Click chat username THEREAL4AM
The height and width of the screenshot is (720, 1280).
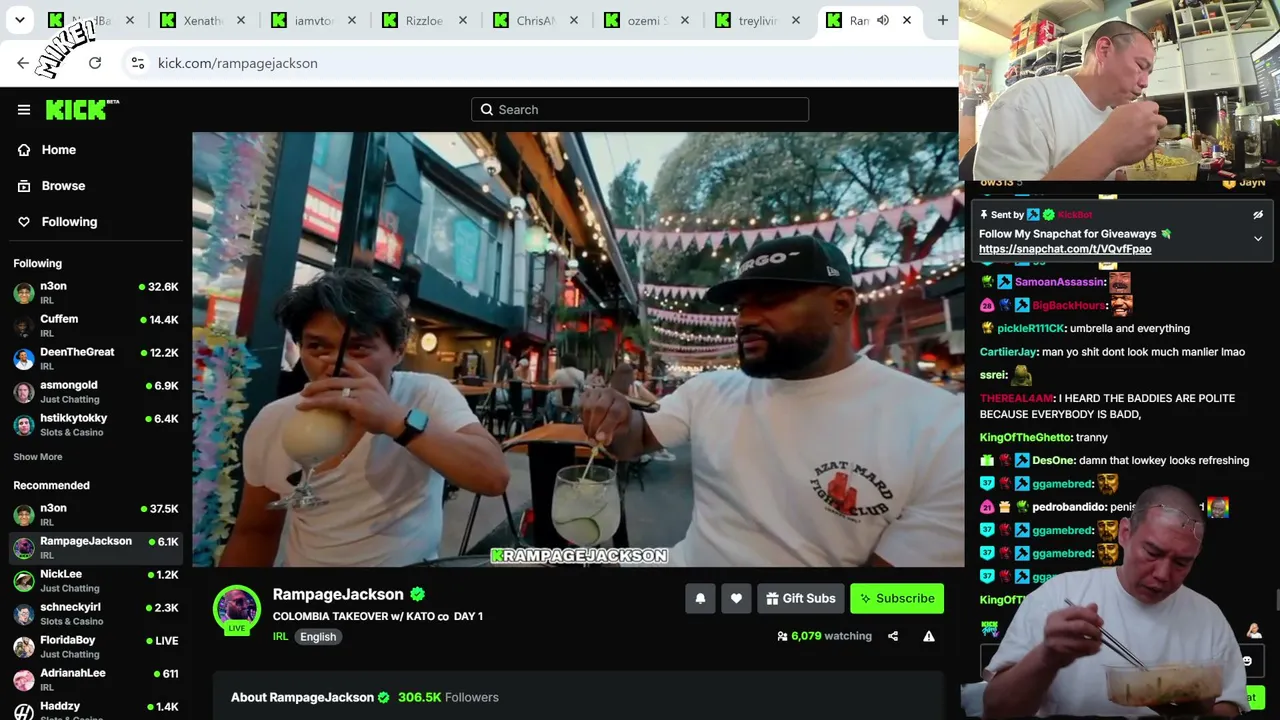1016,398
